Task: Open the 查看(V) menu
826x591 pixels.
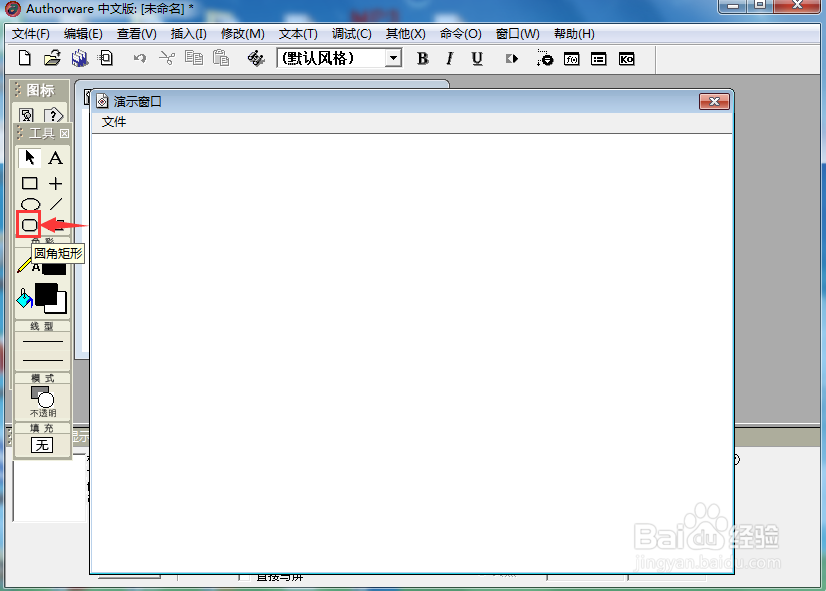Action: (137, 34)
